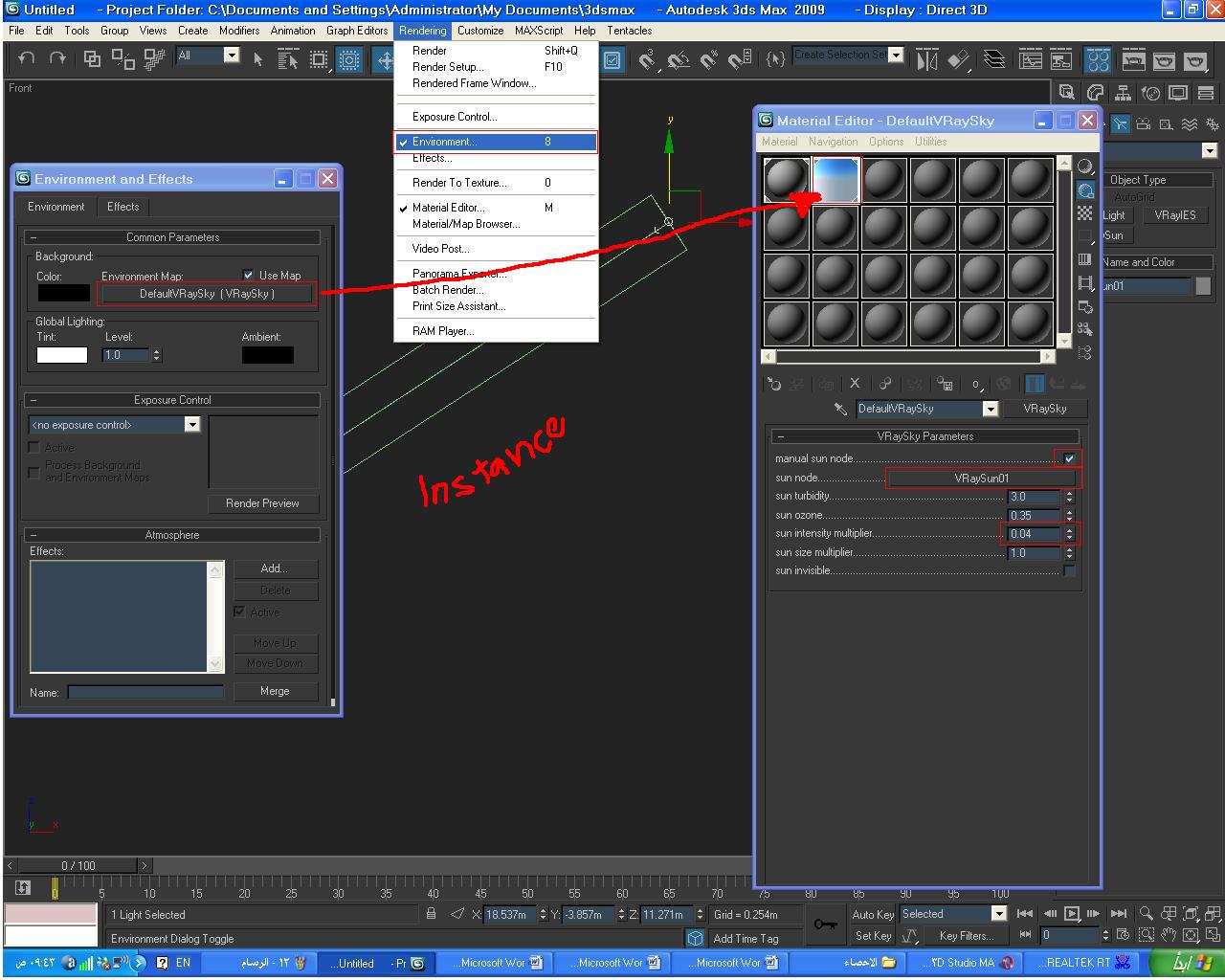
Task: Open material name DefaultVRaySky dropdown
Action: (991, 409)
